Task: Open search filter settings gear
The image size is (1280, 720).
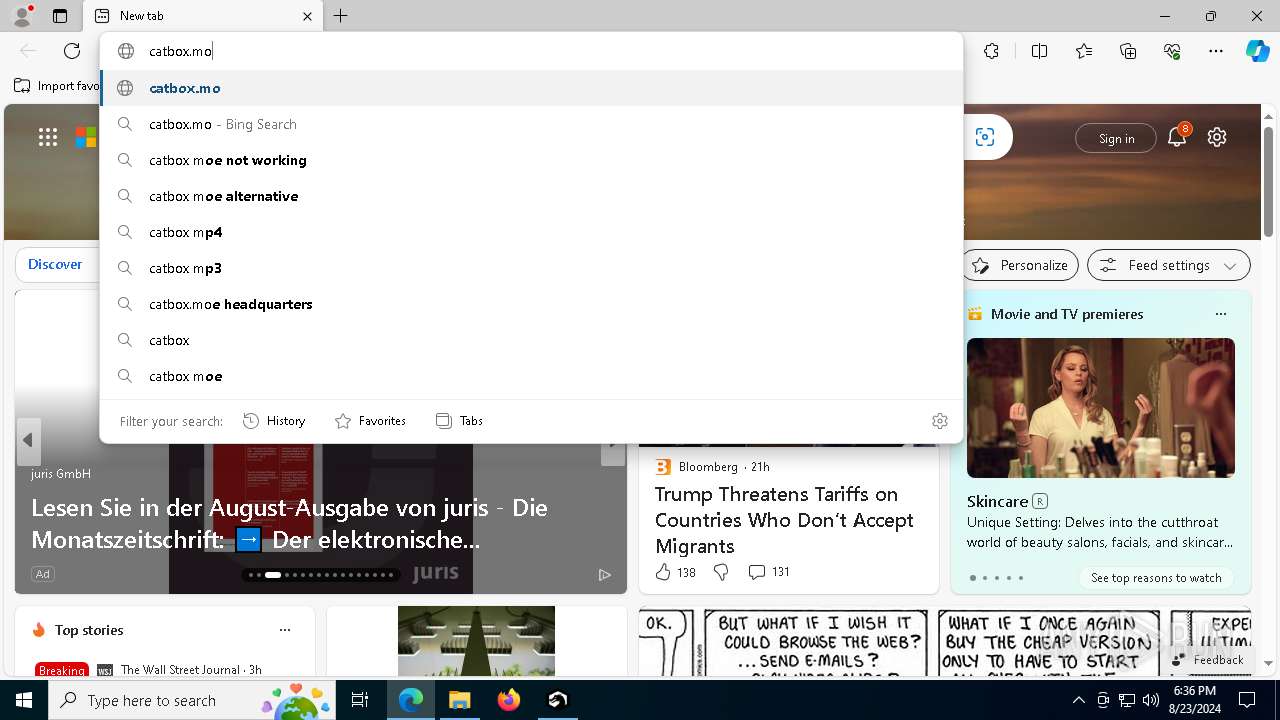Action: tap(940, 421)
